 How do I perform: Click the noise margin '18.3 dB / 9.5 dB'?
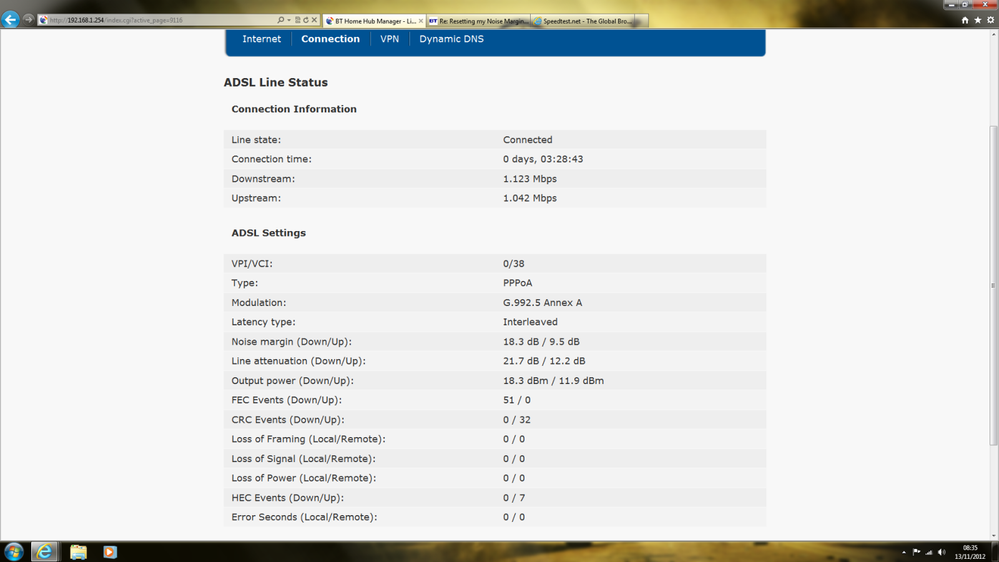click(541, 342)
